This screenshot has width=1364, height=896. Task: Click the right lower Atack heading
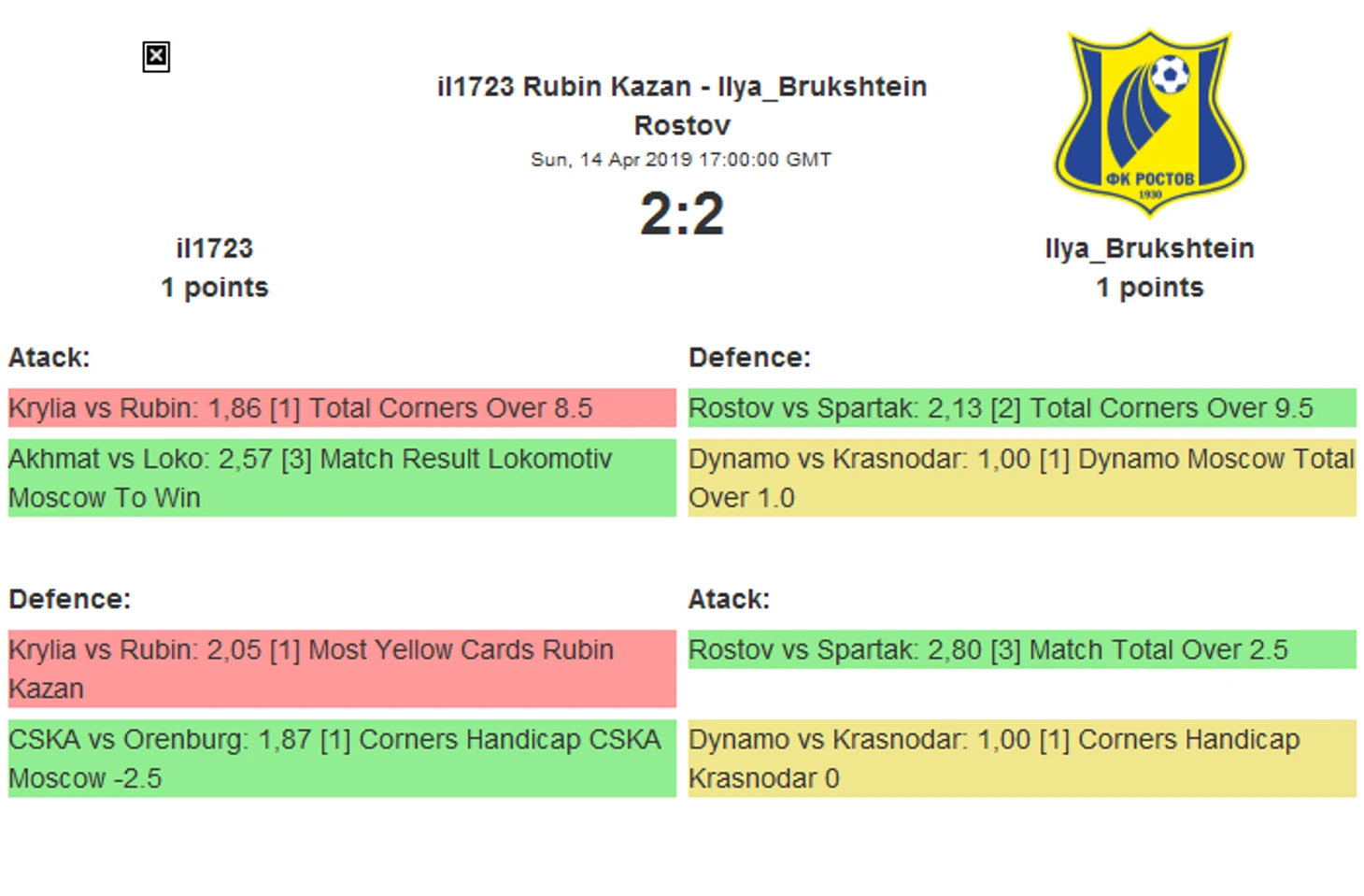tap(730, 599)
